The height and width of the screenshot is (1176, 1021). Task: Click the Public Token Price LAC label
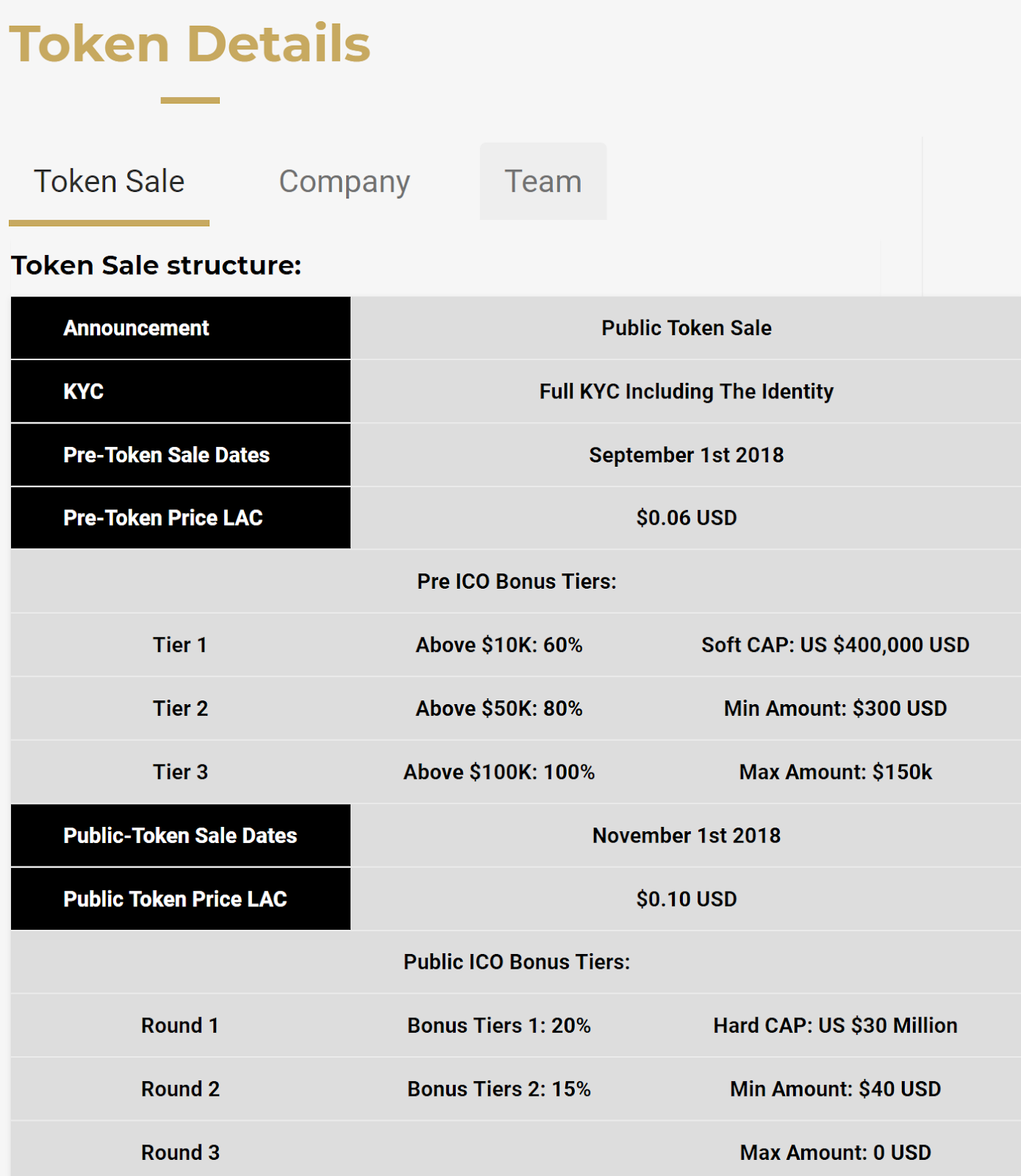175,899
